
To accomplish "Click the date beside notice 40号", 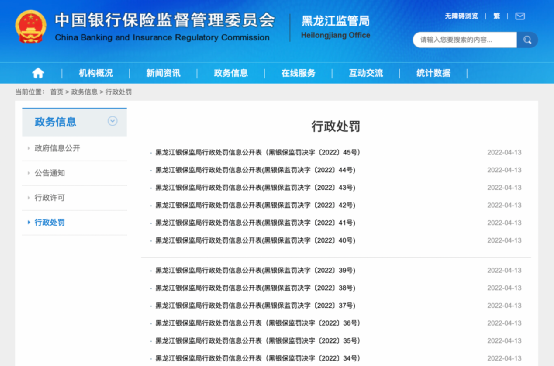I will (x=504, y=241).
